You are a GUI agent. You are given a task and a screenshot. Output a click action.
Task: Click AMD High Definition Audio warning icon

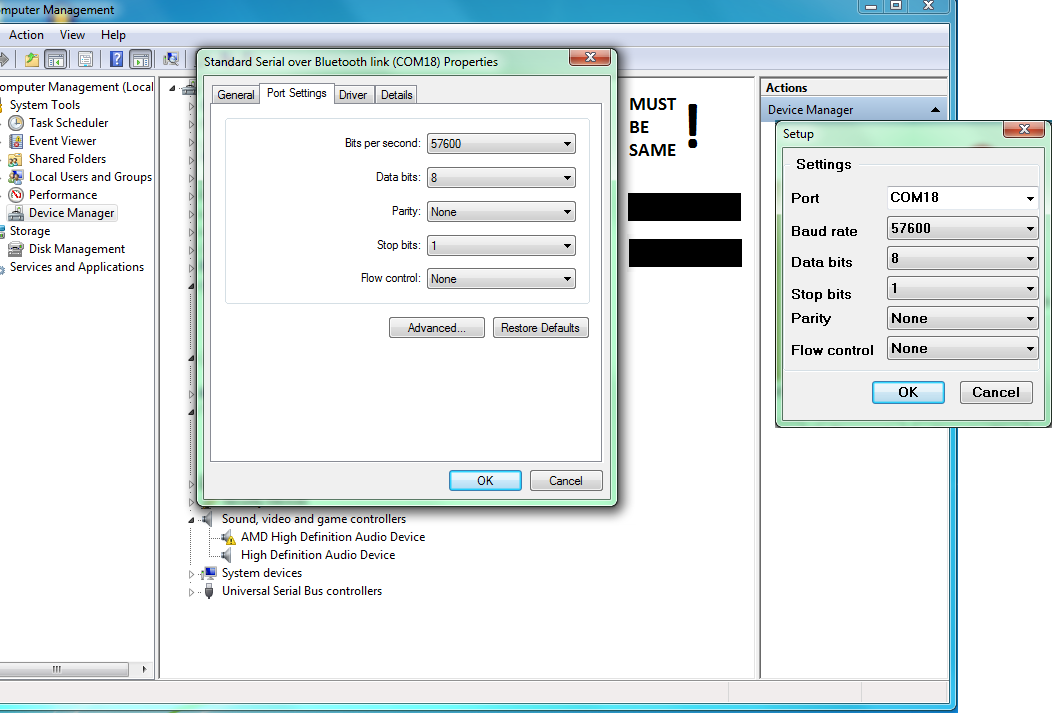coord(228,537)
